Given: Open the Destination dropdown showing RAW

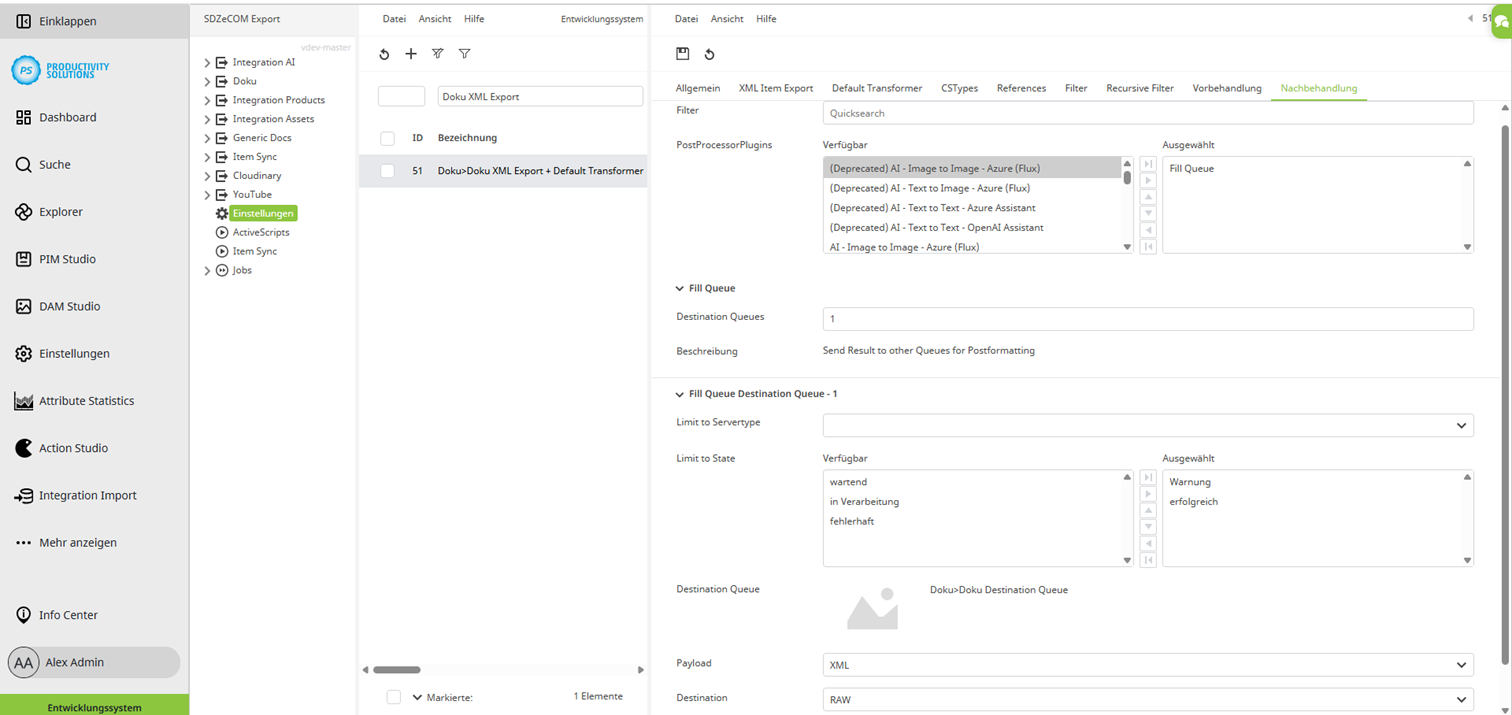Looking at the screenshot, I should click(x=1148, y=699).
